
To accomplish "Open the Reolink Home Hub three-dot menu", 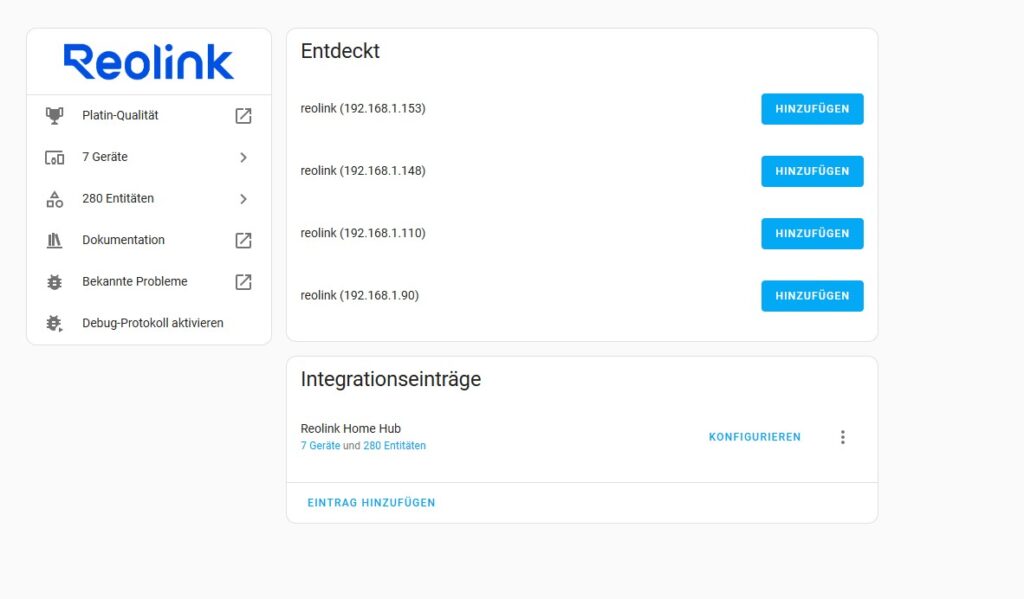I will (842, 437).
